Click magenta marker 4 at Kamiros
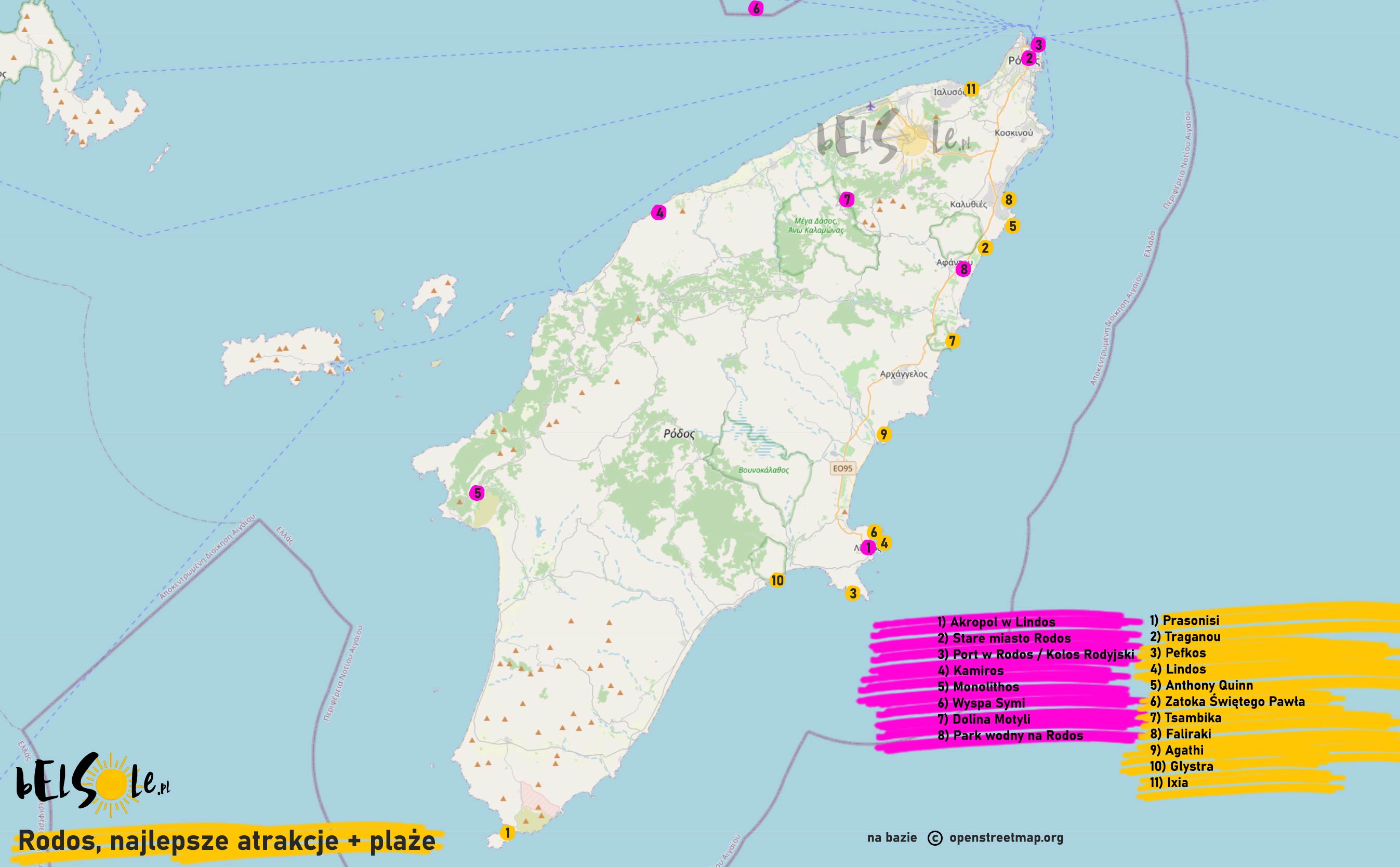 pyautogui.click(x=659, y=213)
